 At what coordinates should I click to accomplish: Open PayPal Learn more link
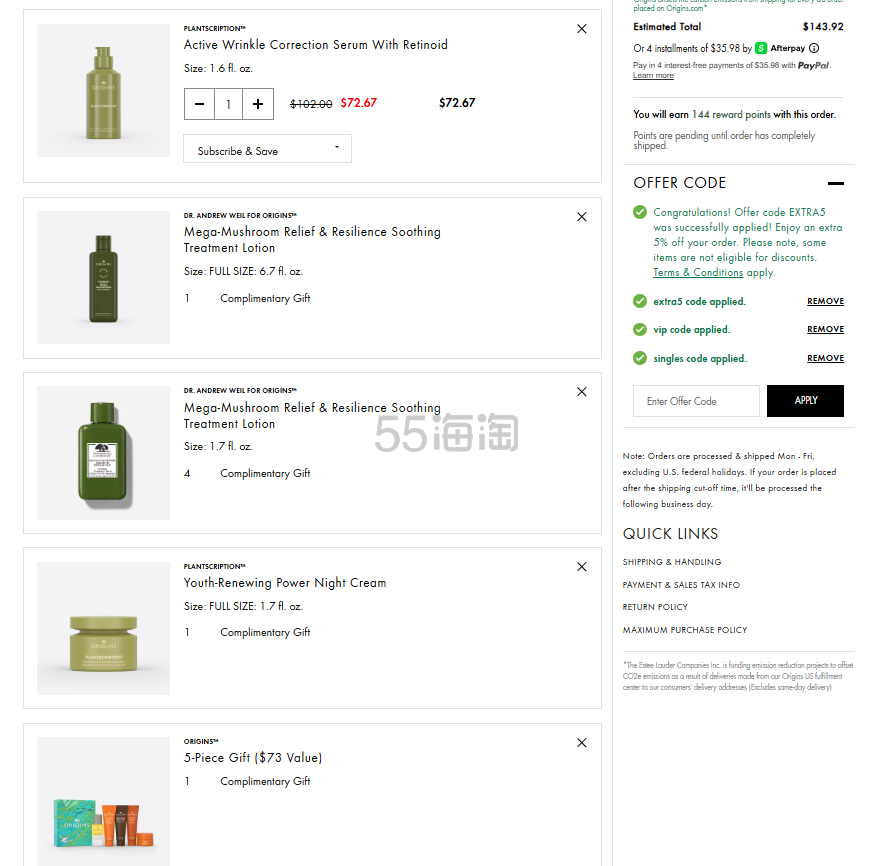click(x=653, y=76)
